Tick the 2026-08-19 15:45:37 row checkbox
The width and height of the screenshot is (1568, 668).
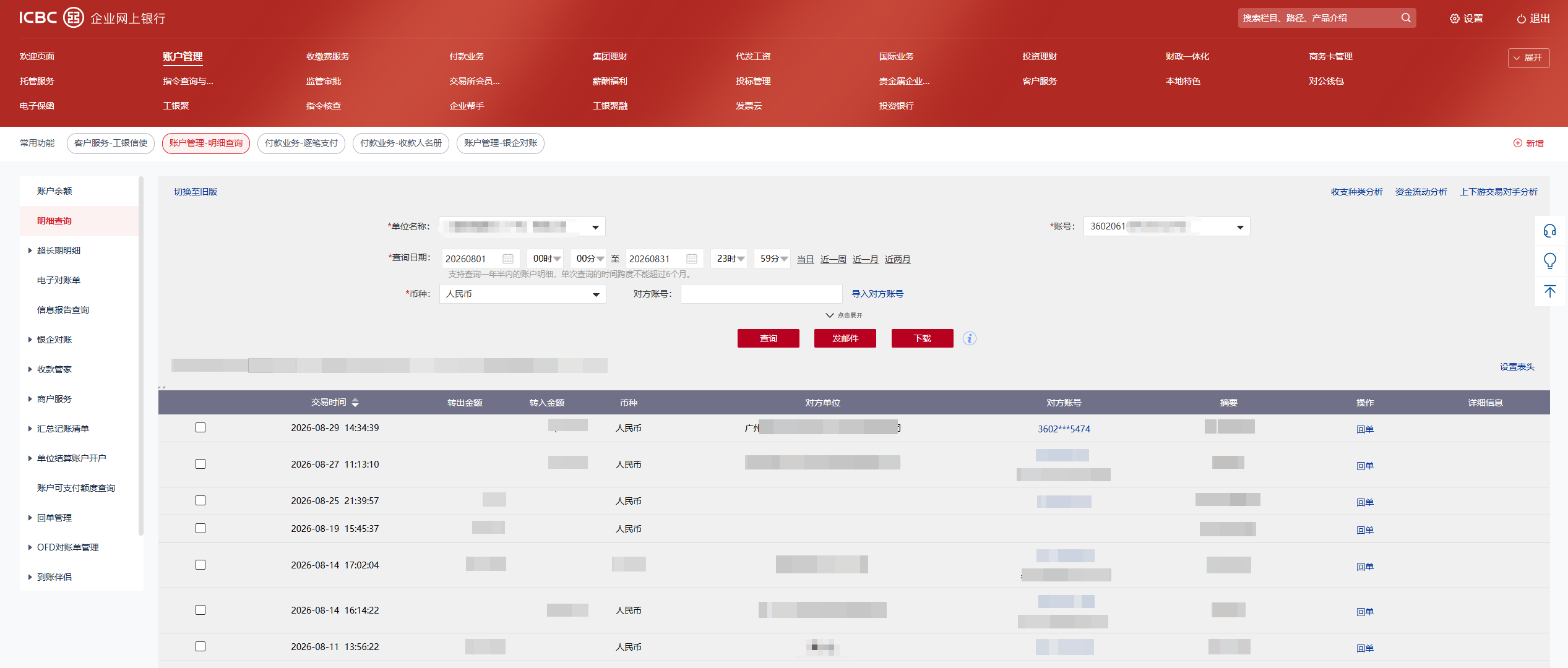click(200, 528)
